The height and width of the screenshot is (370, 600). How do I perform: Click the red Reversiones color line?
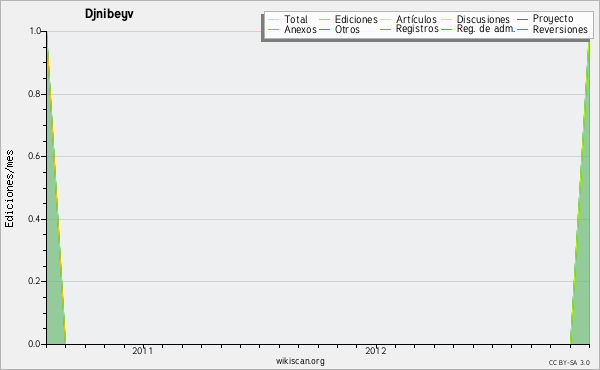[522, 29]
